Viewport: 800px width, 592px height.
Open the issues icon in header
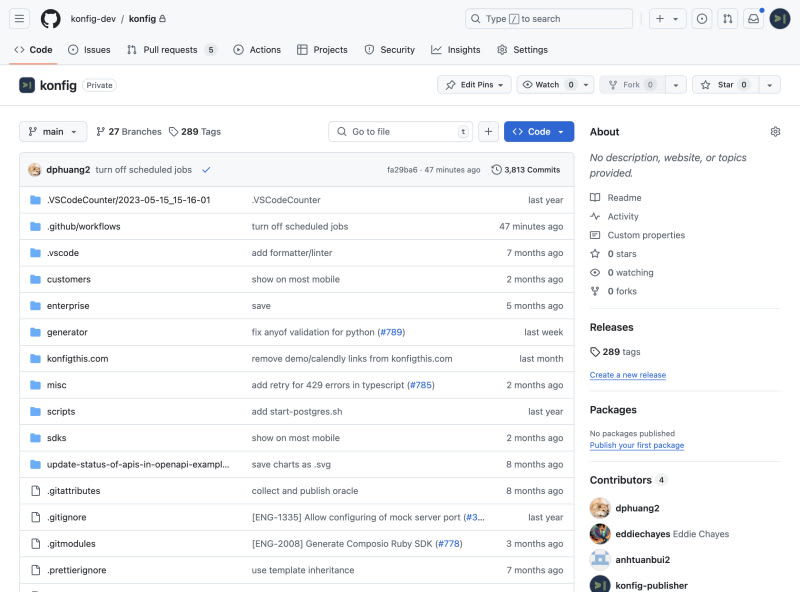click(702, 18)
